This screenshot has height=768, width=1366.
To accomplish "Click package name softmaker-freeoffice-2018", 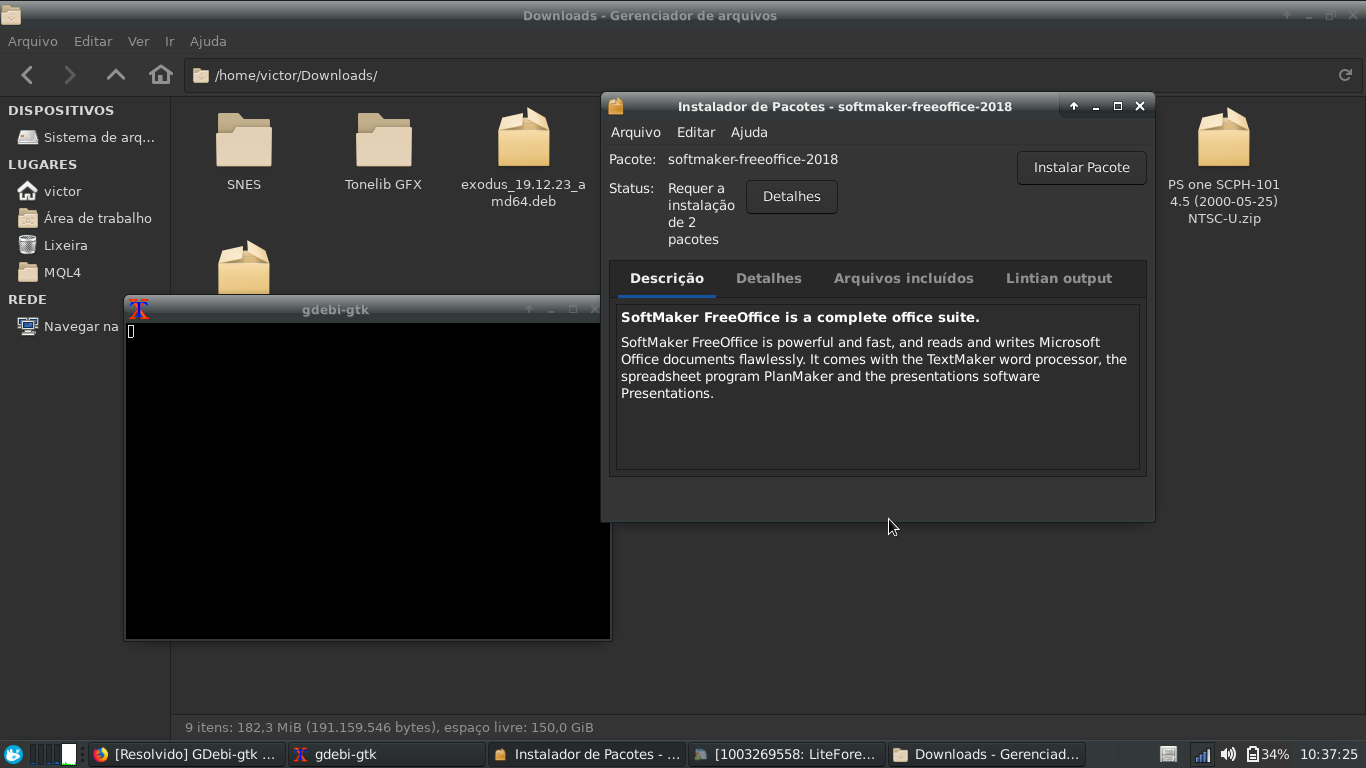I will pos(753,159).
